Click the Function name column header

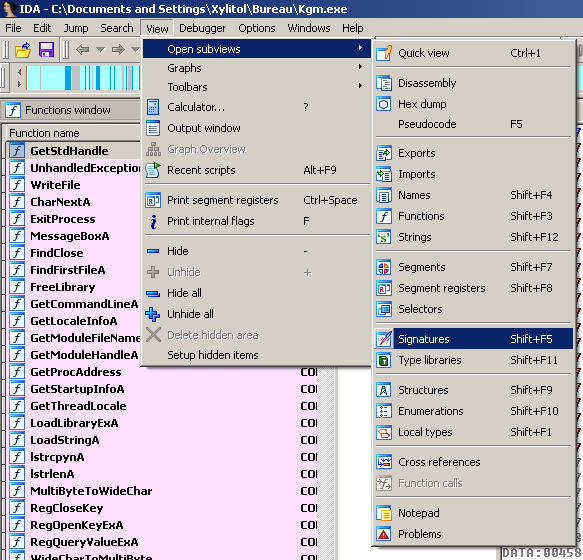pos(74,133)
